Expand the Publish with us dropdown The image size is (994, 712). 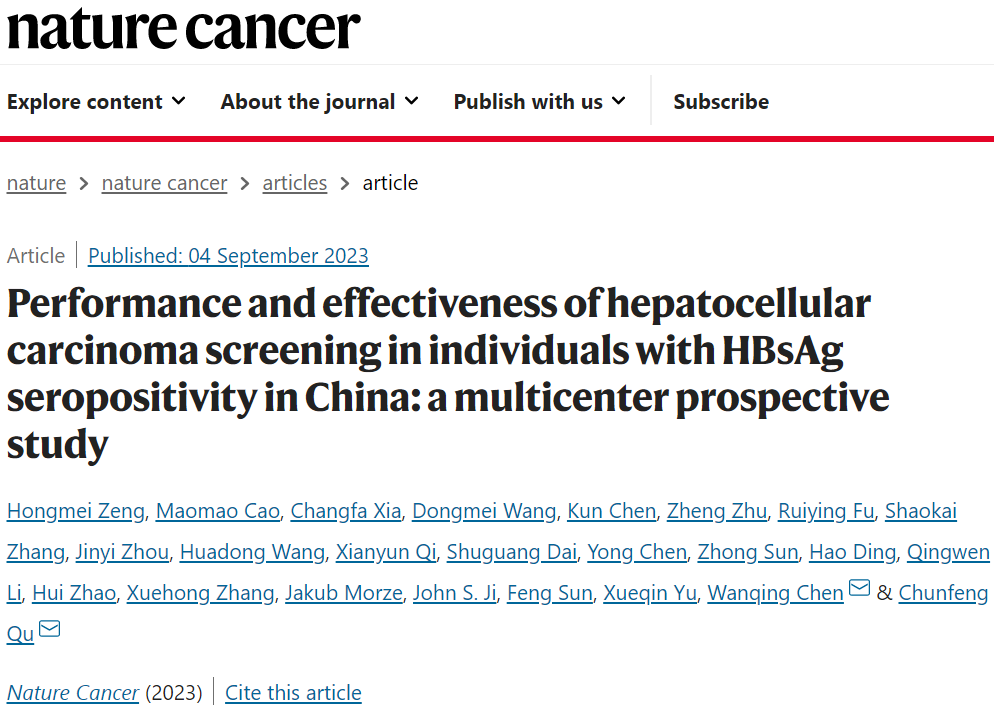539,102
